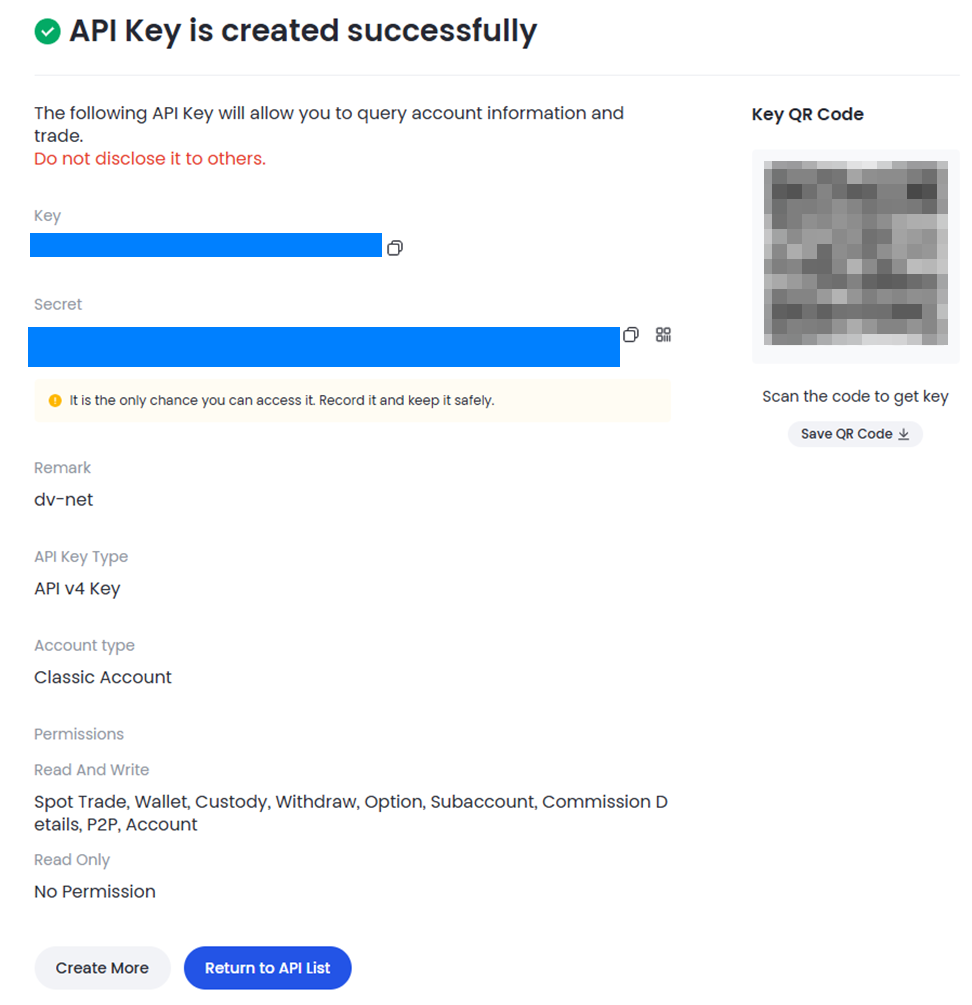Select the hidden Secret field
The image size is (972, 1005).
pos(324,347)
